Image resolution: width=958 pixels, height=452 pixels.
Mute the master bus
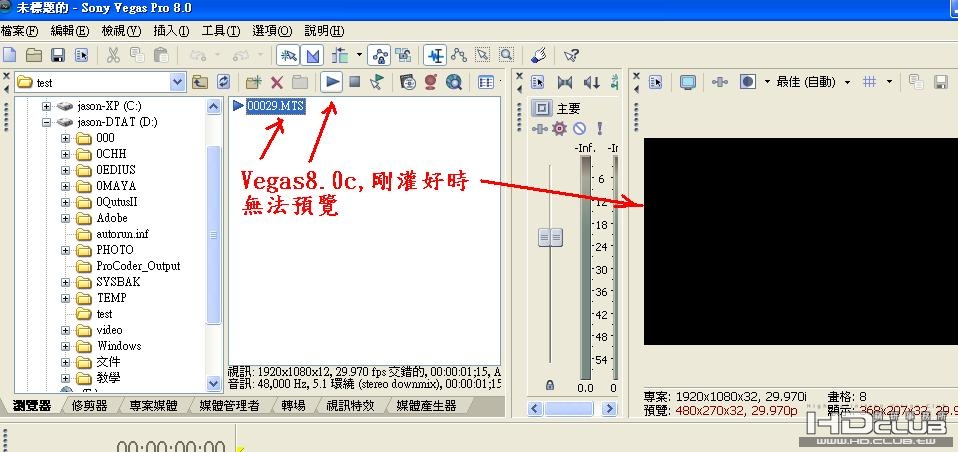(579, 128)
